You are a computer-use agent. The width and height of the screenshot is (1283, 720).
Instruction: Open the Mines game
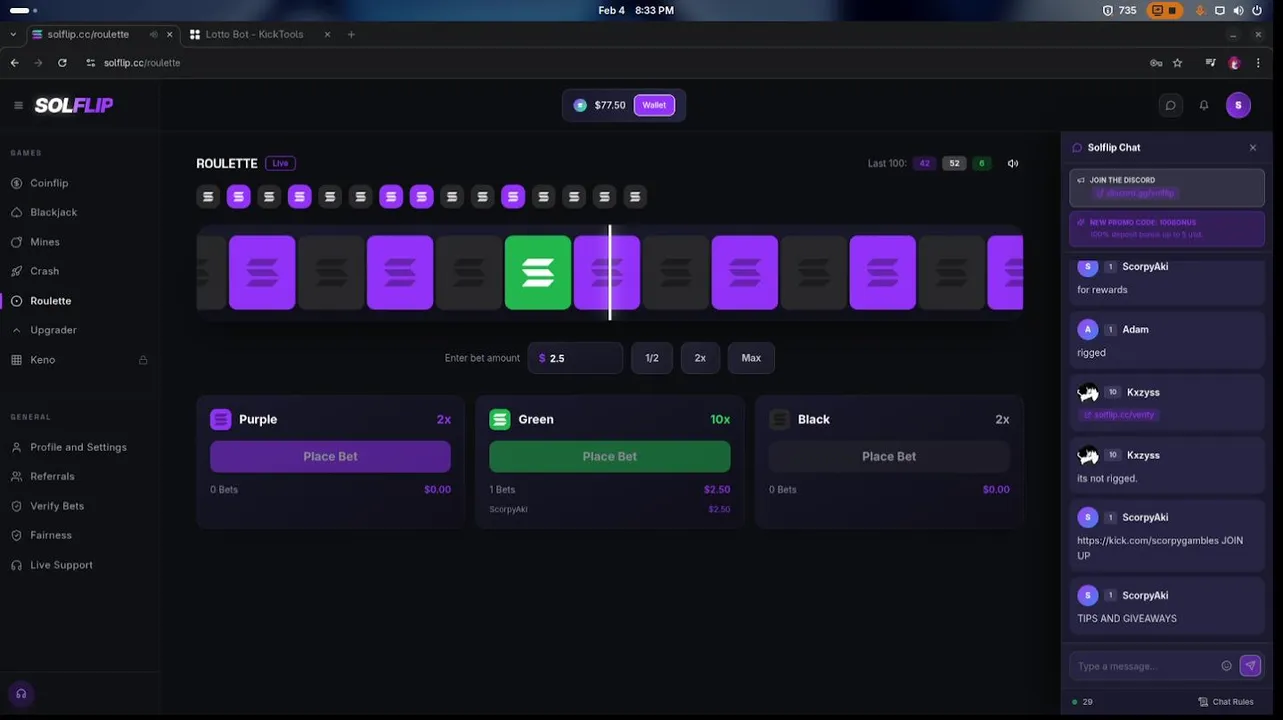(x=45, y=242)
